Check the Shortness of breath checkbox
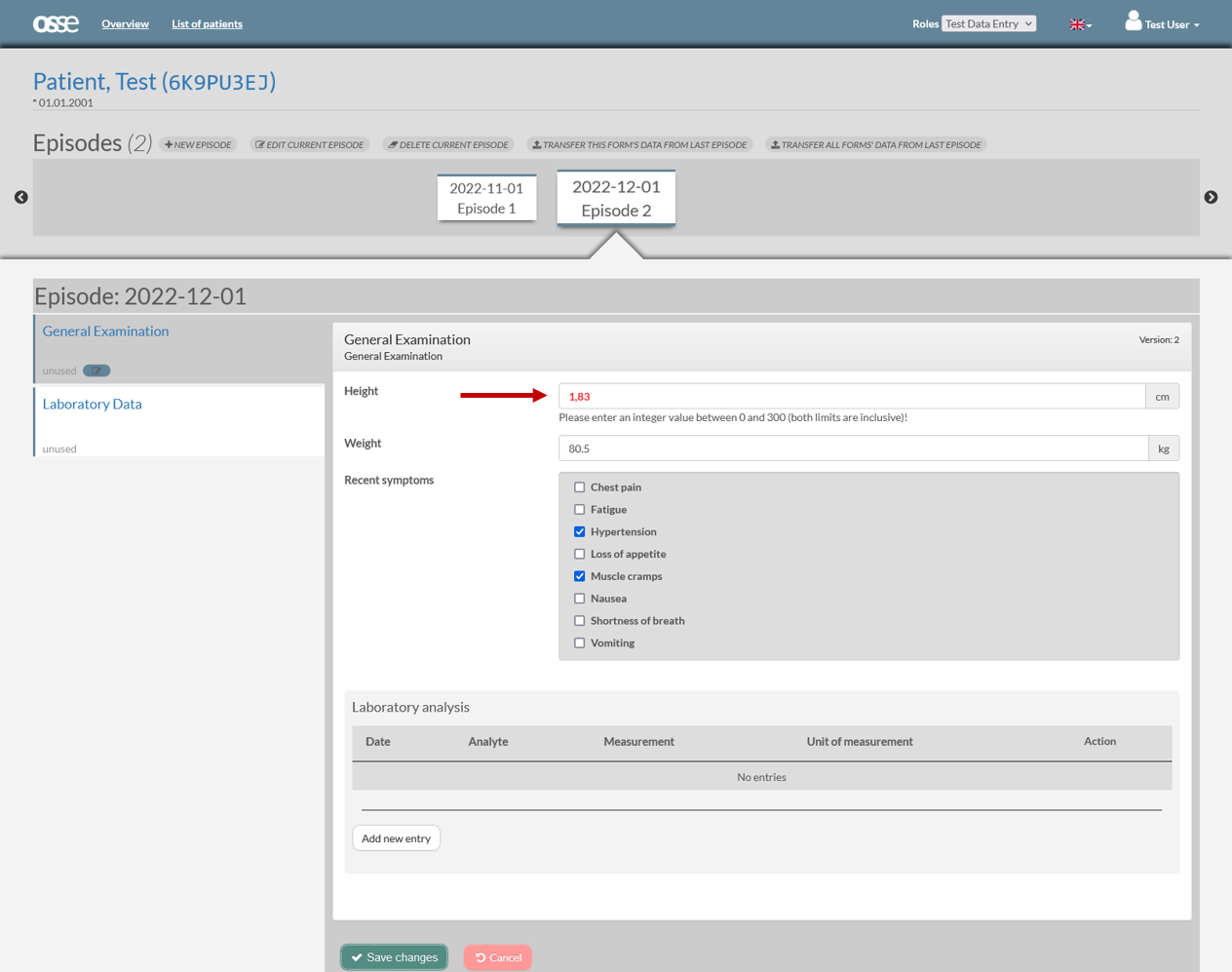Viewport: 1232px width, 972px height. point(579,621)
